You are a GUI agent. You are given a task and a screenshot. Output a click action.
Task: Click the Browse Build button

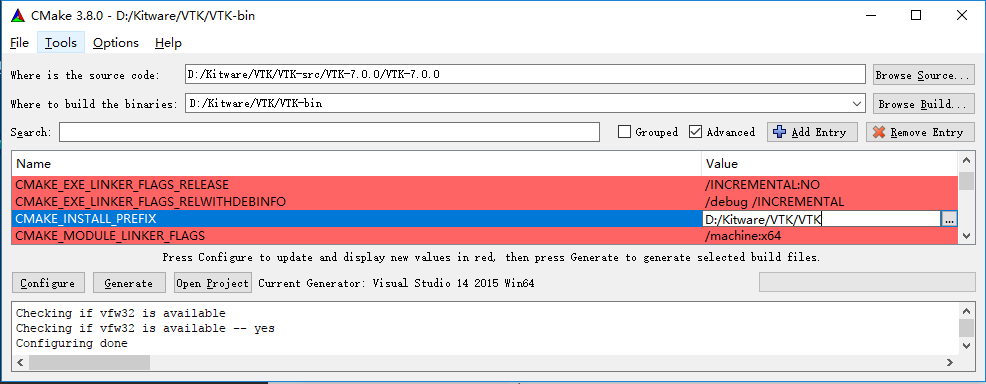point(924,104)
